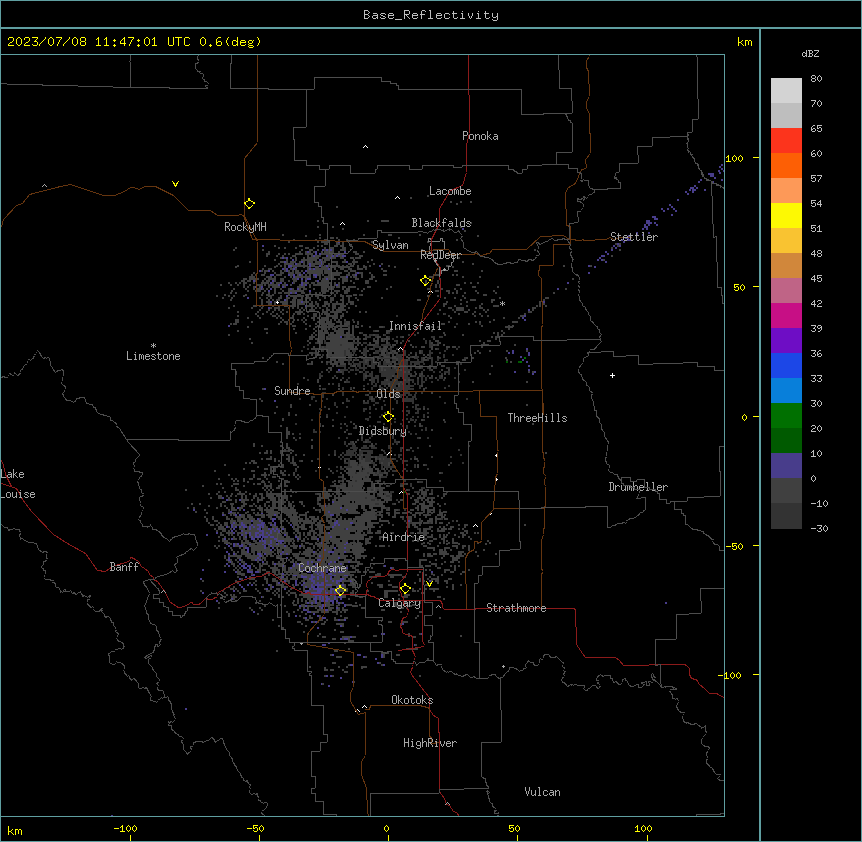
Task: Click the slate purple 0-10 dBZ swatch
Action: (786, 466)
